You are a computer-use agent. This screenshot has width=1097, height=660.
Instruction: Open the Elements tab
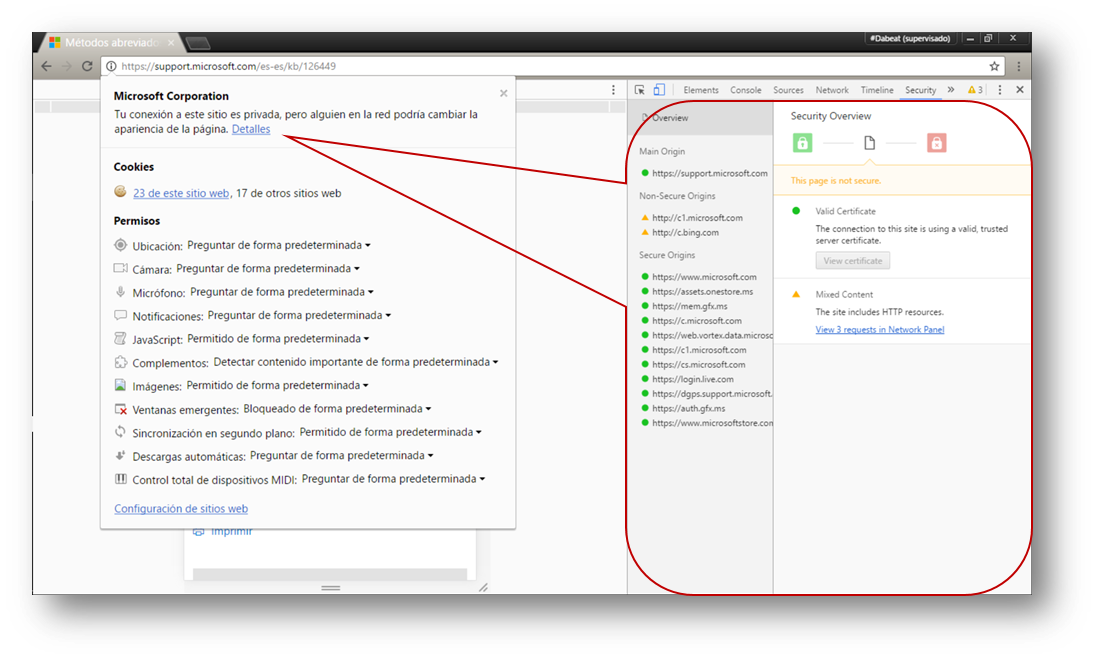coord(701,90)
